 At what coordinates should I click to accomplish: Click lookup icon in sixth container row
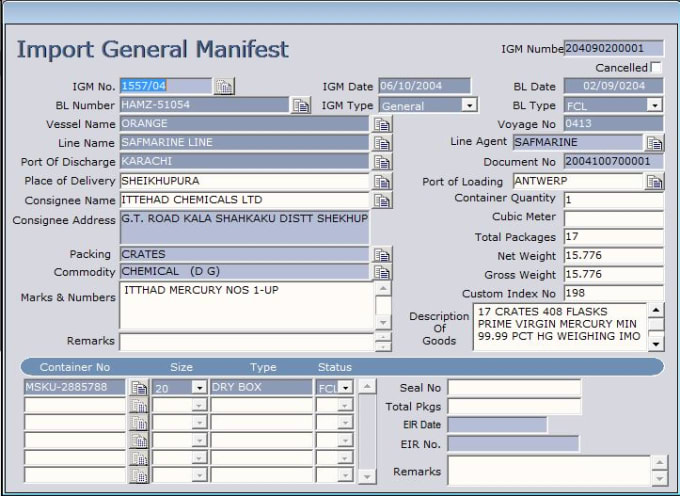(x=139, y=475)
